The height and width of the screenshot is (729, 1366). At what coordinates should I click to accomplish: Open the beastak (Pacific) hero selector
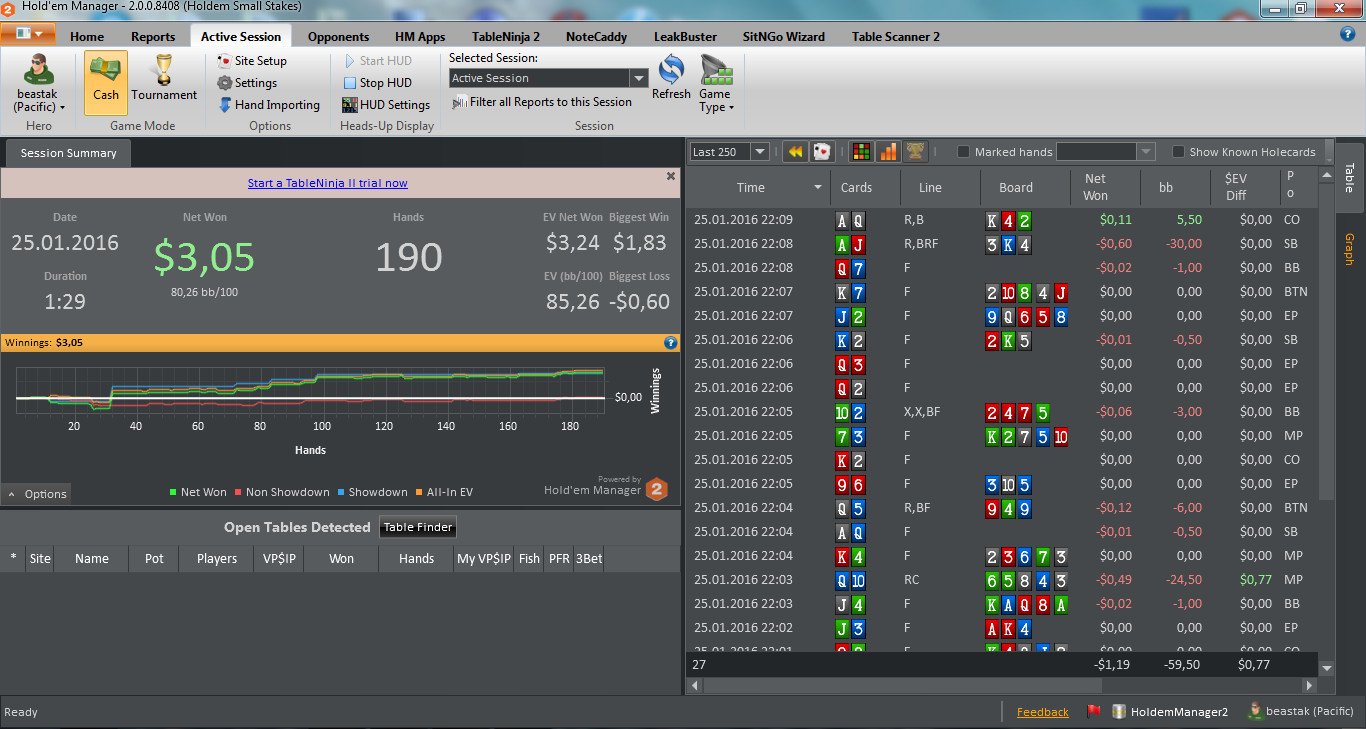[41, 84]
